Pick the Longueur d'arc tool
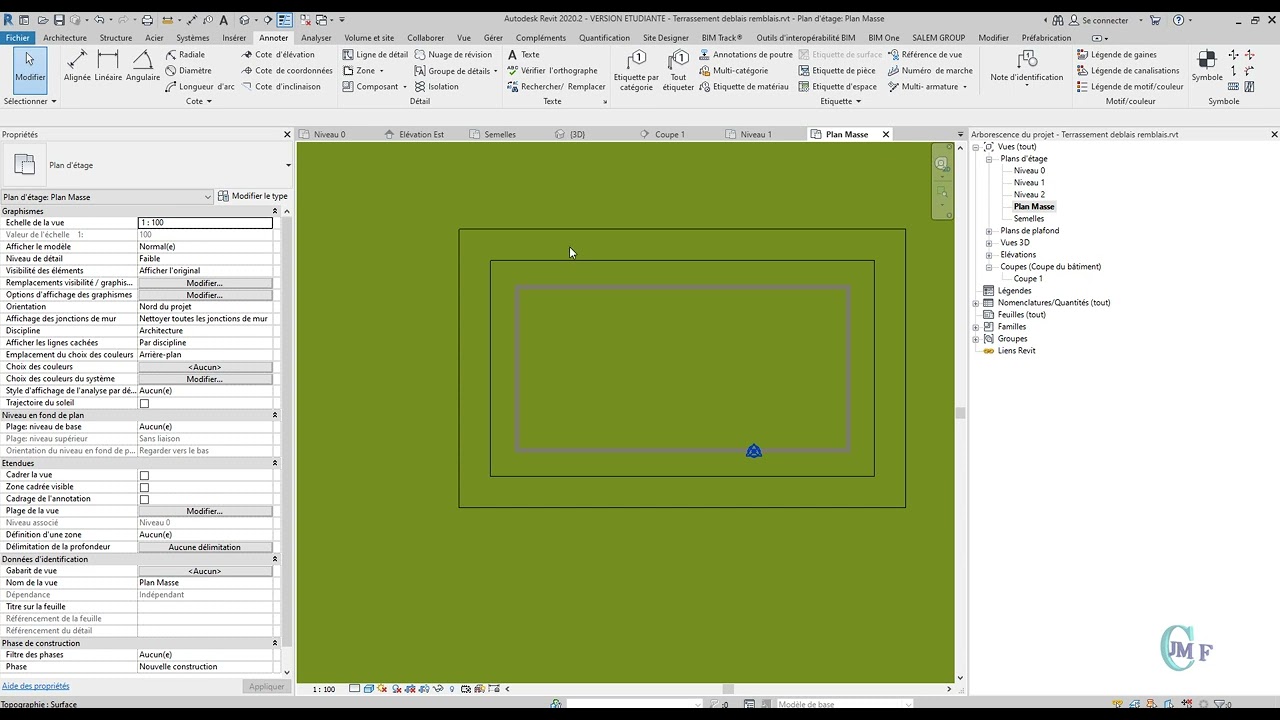This screenshot has width=1280, height=720. (x=201, y=87)
